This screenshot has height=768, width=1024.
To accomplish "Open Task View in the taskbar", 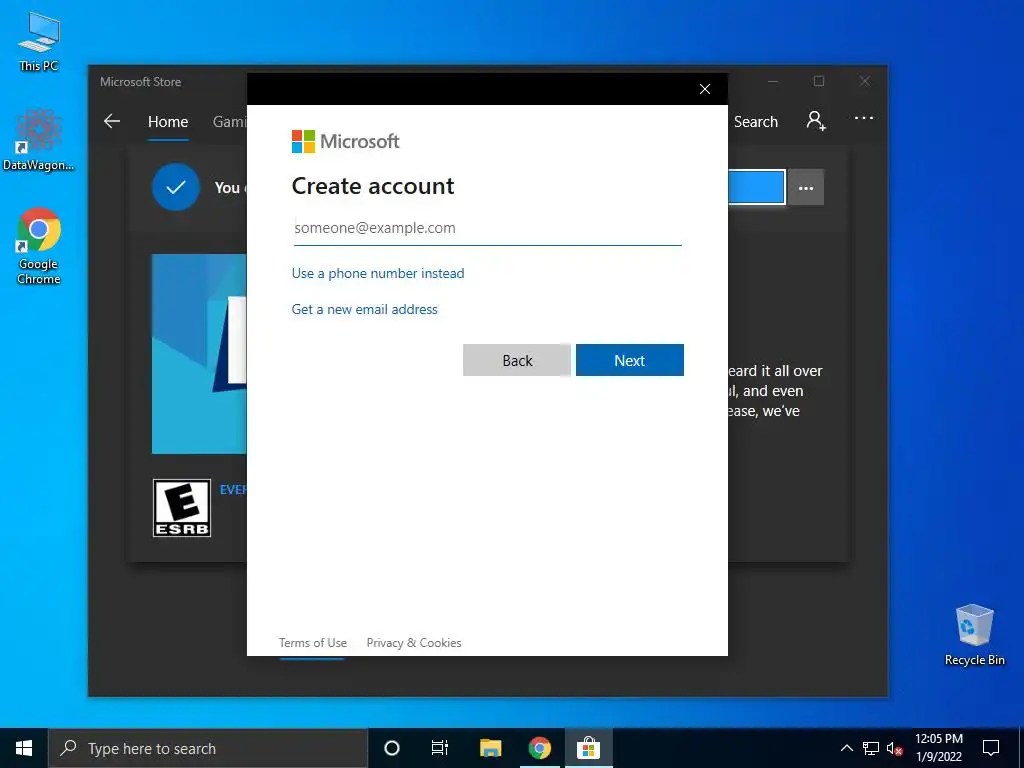I will point(440,748).
